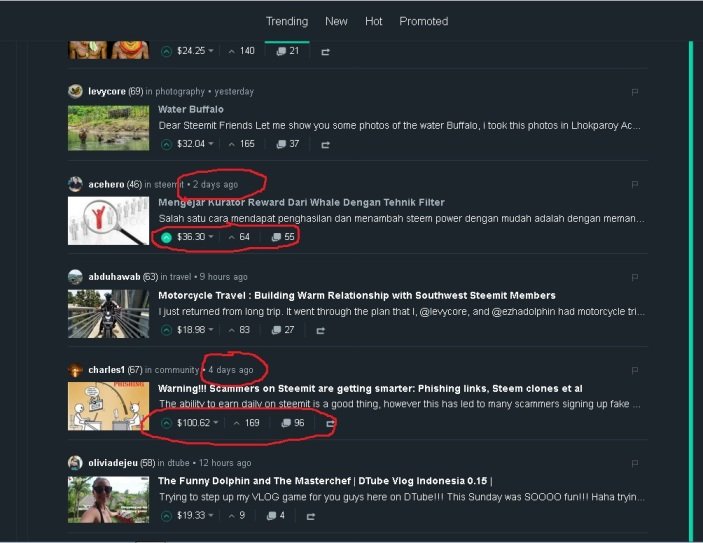Visit acehero's profile
The width and height of the screenshot is (703, 543).
tap(106, 184)
